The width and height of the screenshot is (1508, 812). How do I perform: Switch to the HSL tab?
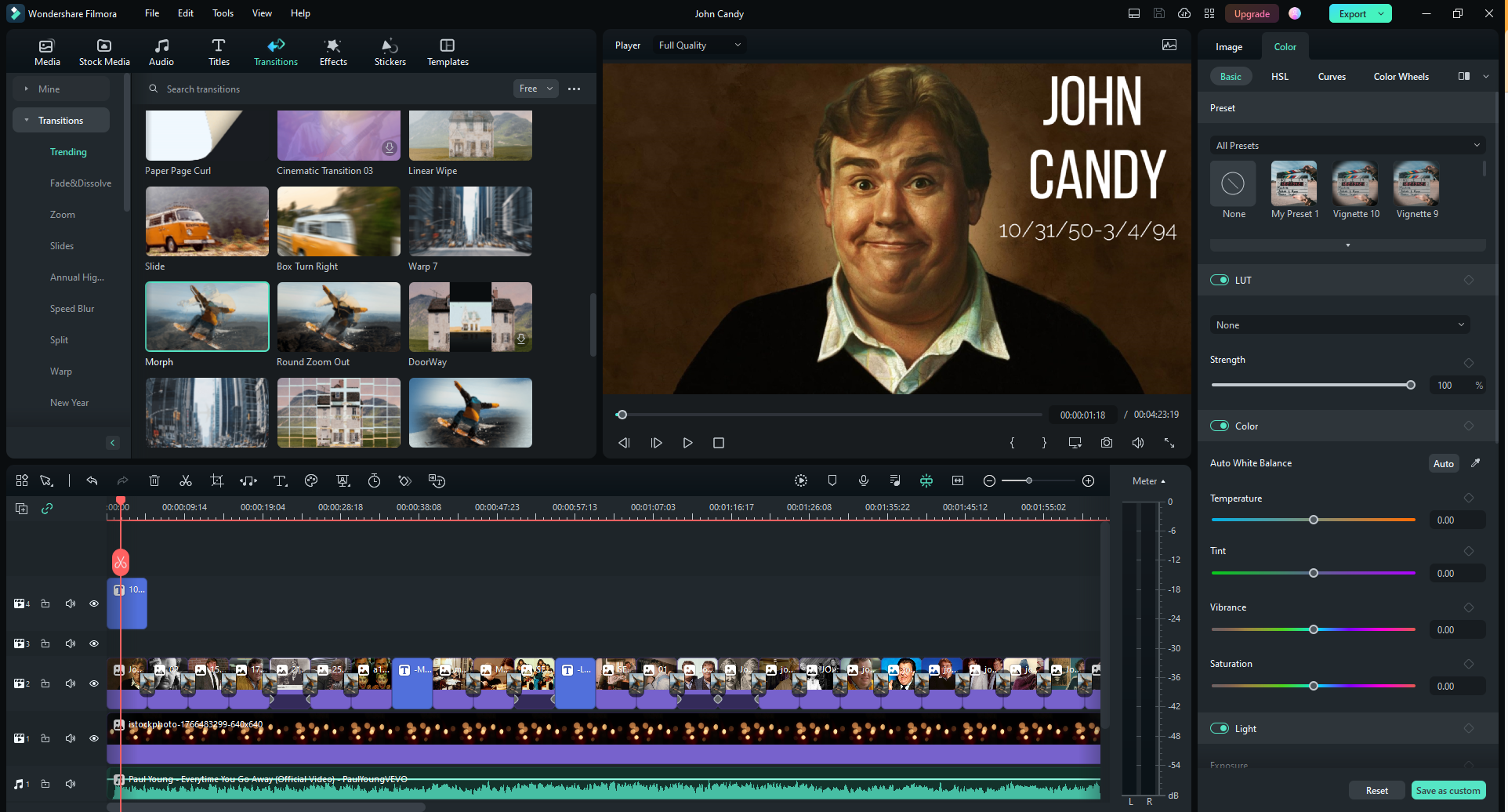pyautogui.click(x=1280, y=76)
